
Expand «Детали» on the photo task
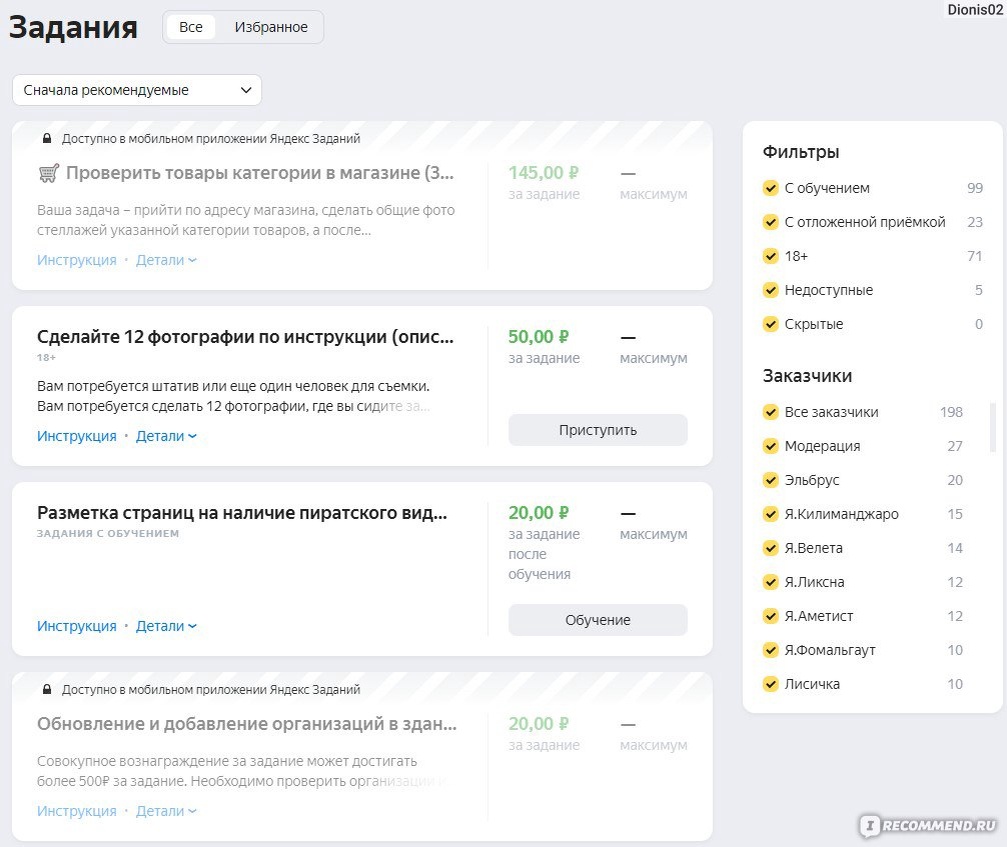pos(165,435)
